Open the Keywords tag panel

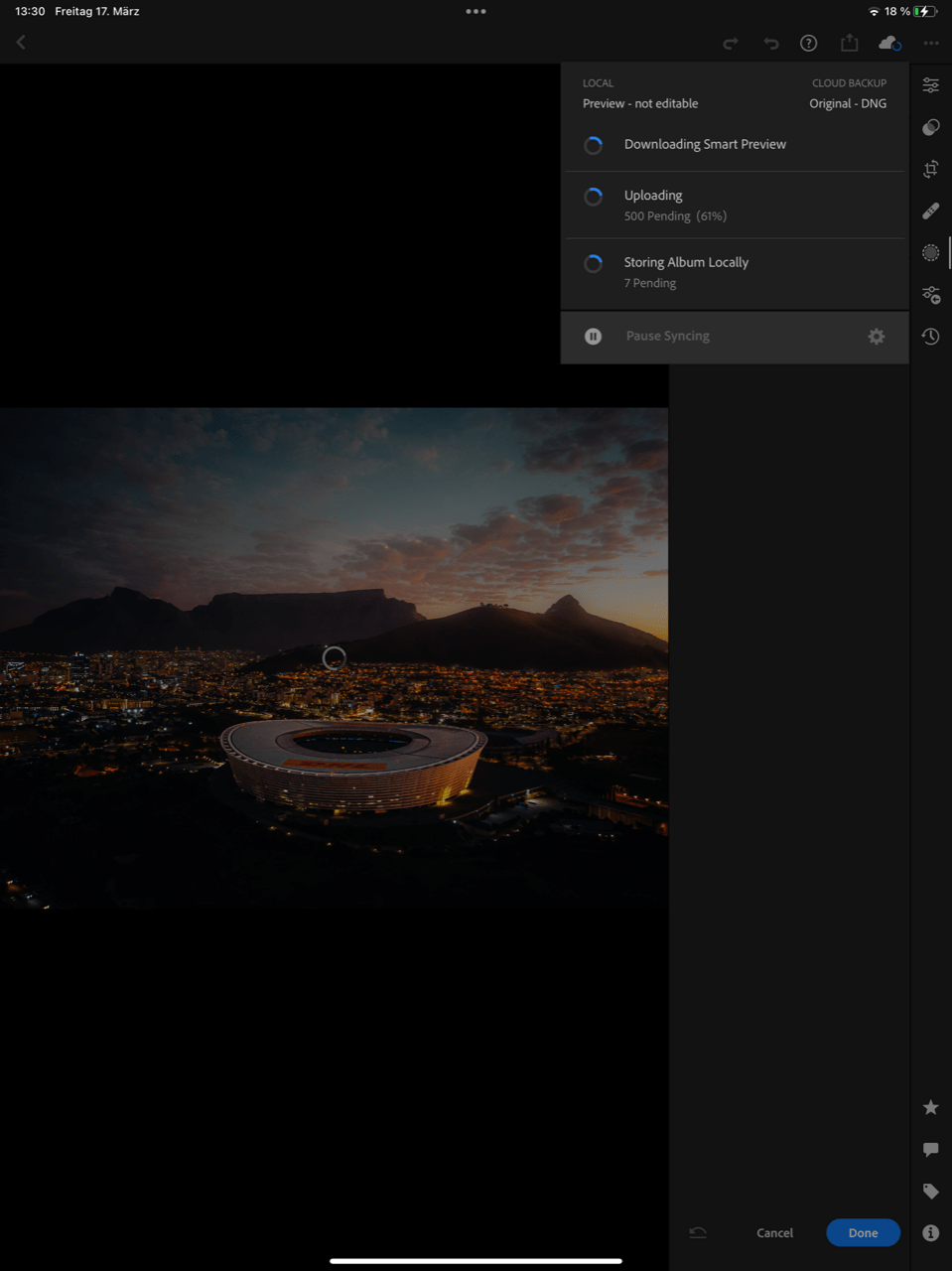930,1191
